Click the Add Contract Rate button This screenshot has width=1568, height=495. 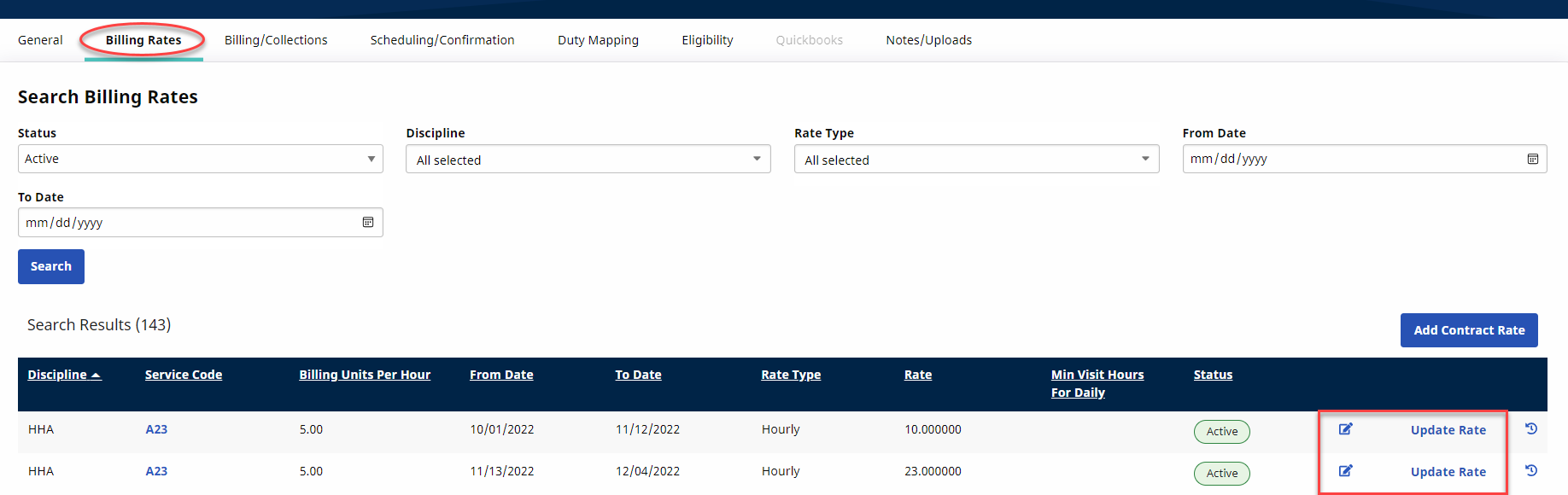pos(1468,330)
